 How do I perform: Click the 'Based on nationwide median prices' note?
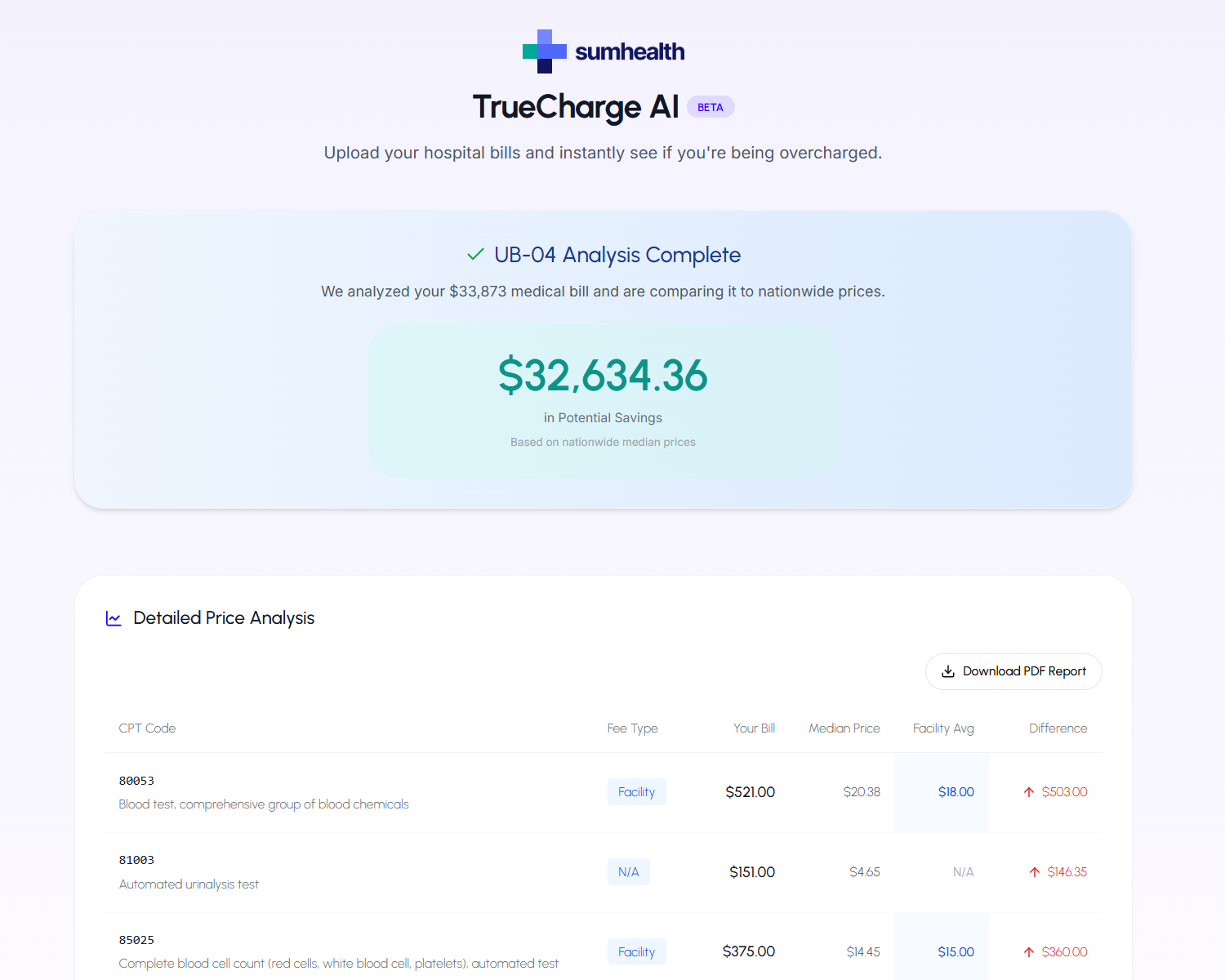pos(603,442)
